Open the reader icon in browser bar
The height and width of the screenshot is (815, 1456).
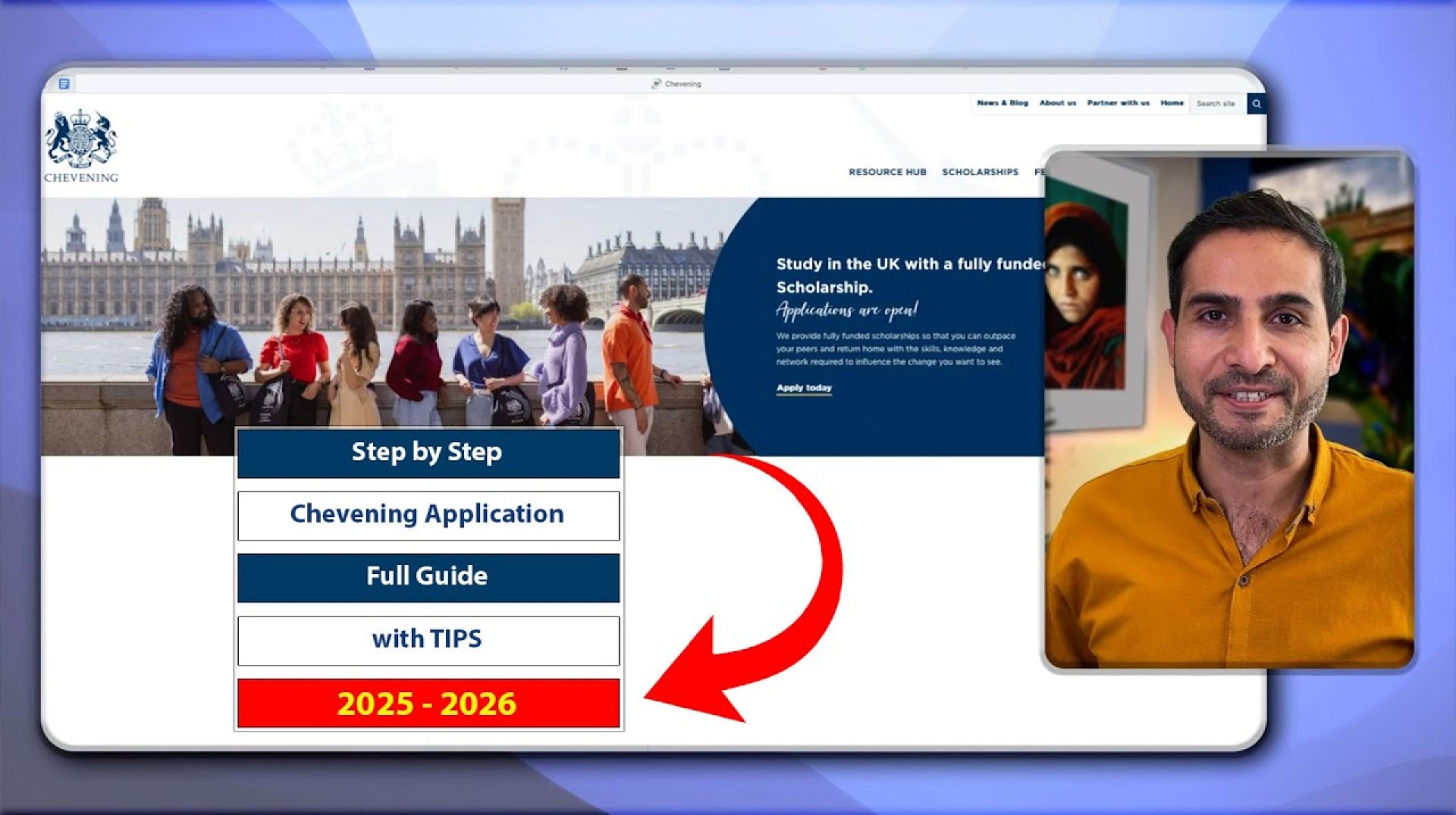[x=64, y=83]
